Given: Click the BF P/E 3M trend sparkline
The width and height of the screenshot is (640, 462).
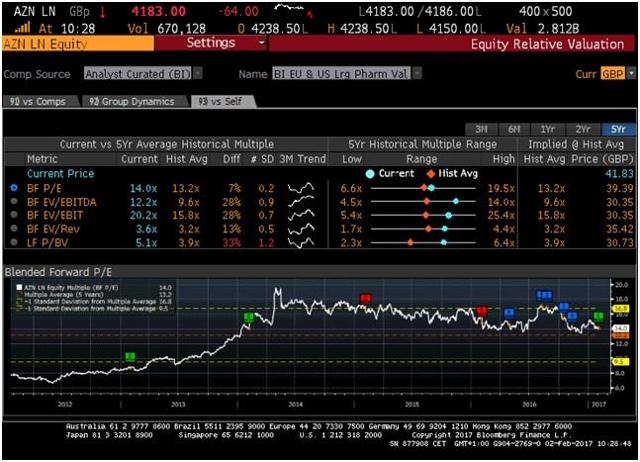Looking at the screenshot, I should click(301, 188).
